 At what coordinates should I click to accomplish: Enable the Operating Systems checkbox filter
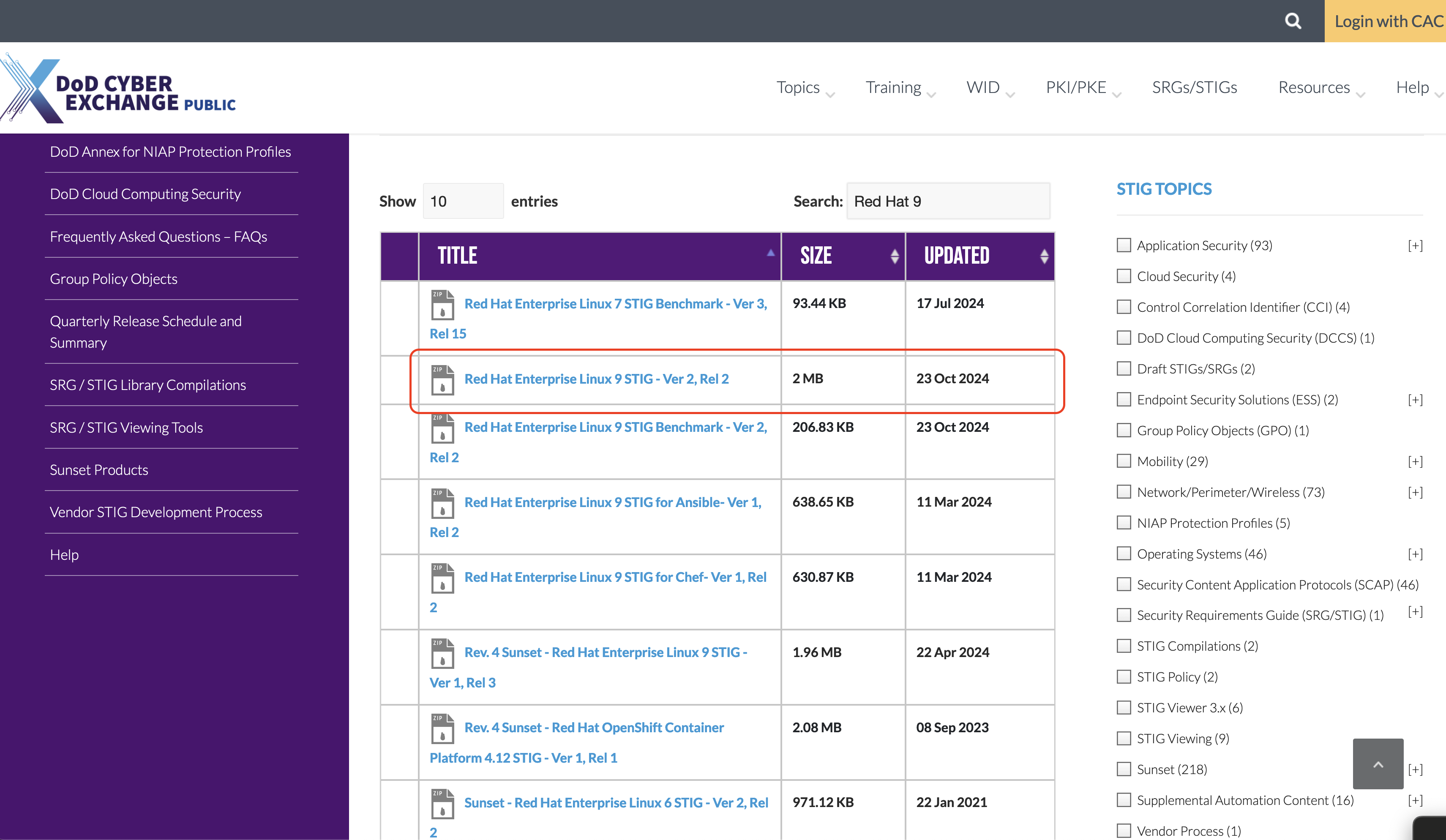pyautogui.click(x=1122, y=553)
